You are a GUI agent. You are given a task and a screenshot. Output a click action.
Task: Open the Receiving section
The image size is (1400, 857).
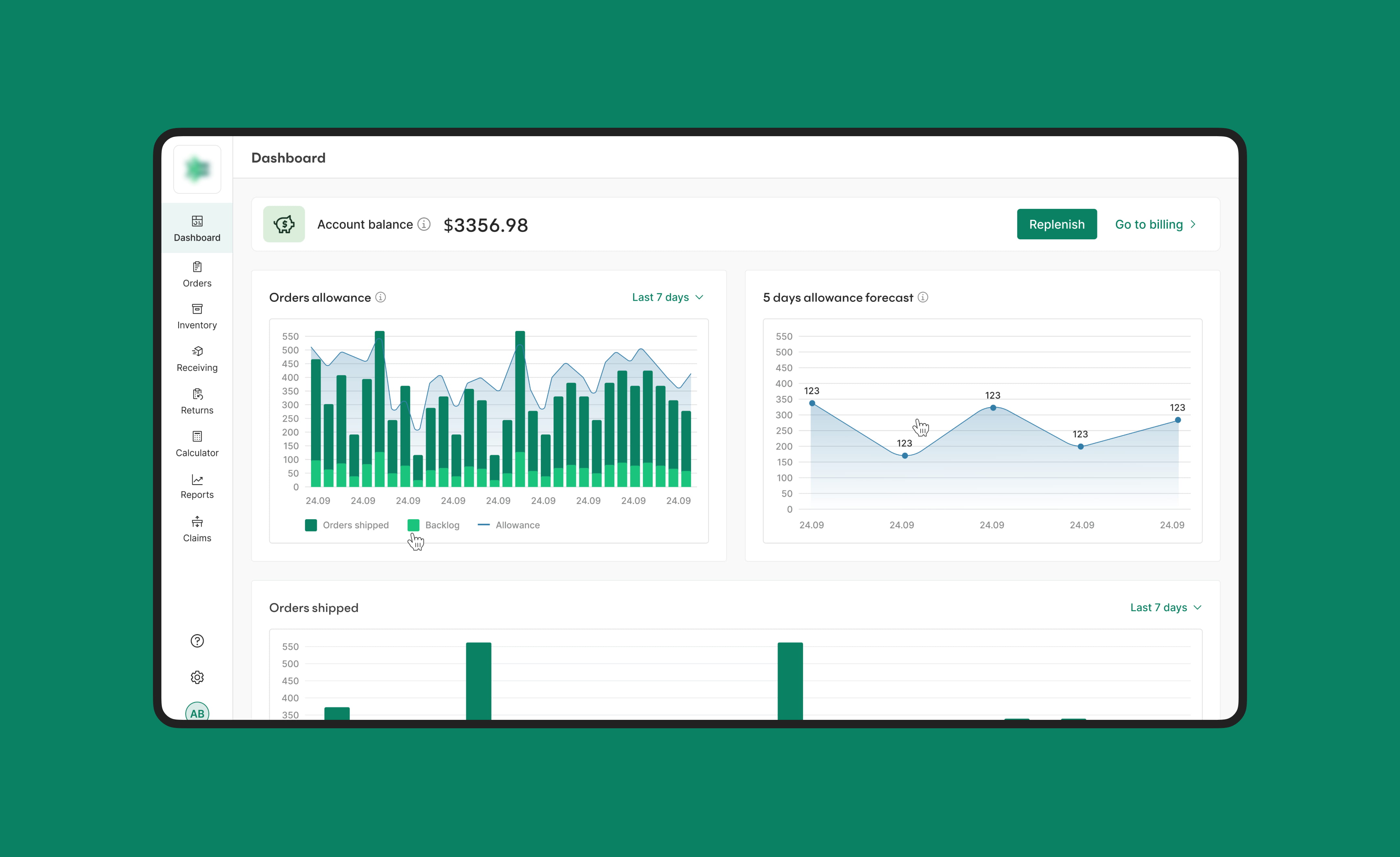(x=197, y=359)
